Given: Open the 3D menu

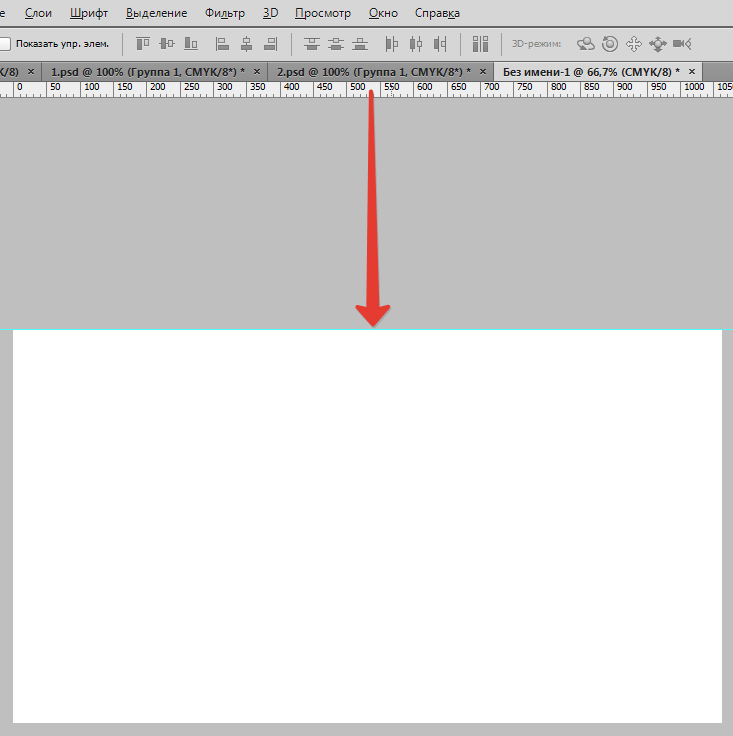Looking at the screenshot, I should tap(270, 13).
